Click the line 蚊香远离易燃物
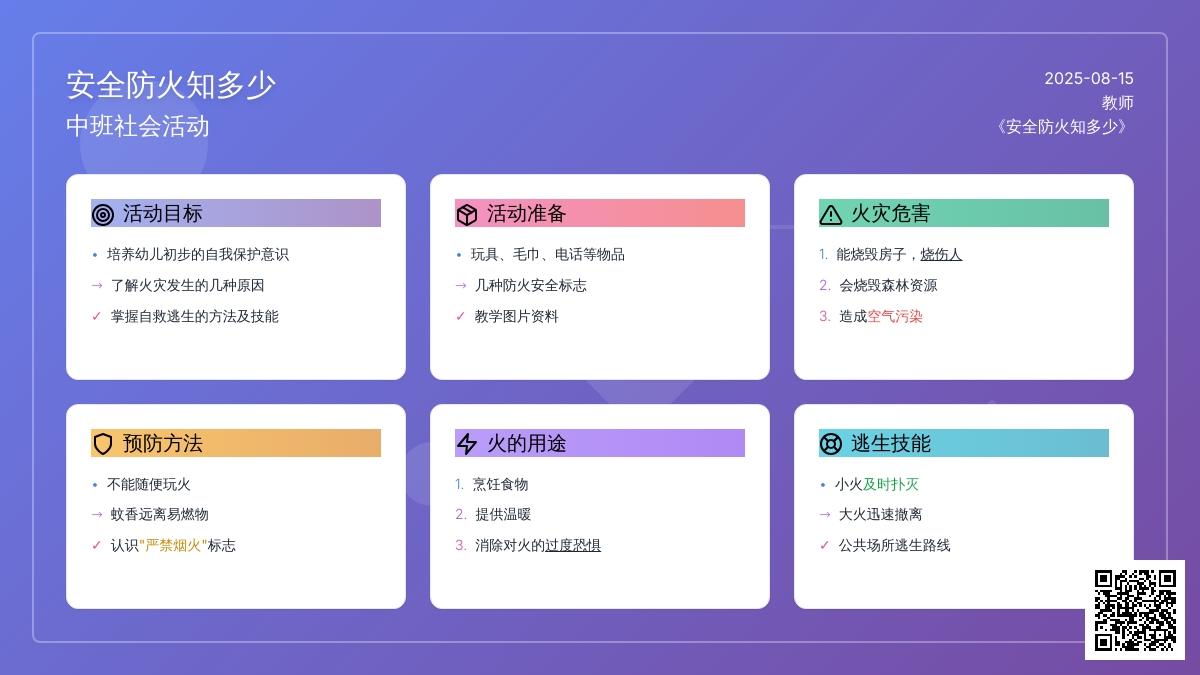 pos(160,514)
